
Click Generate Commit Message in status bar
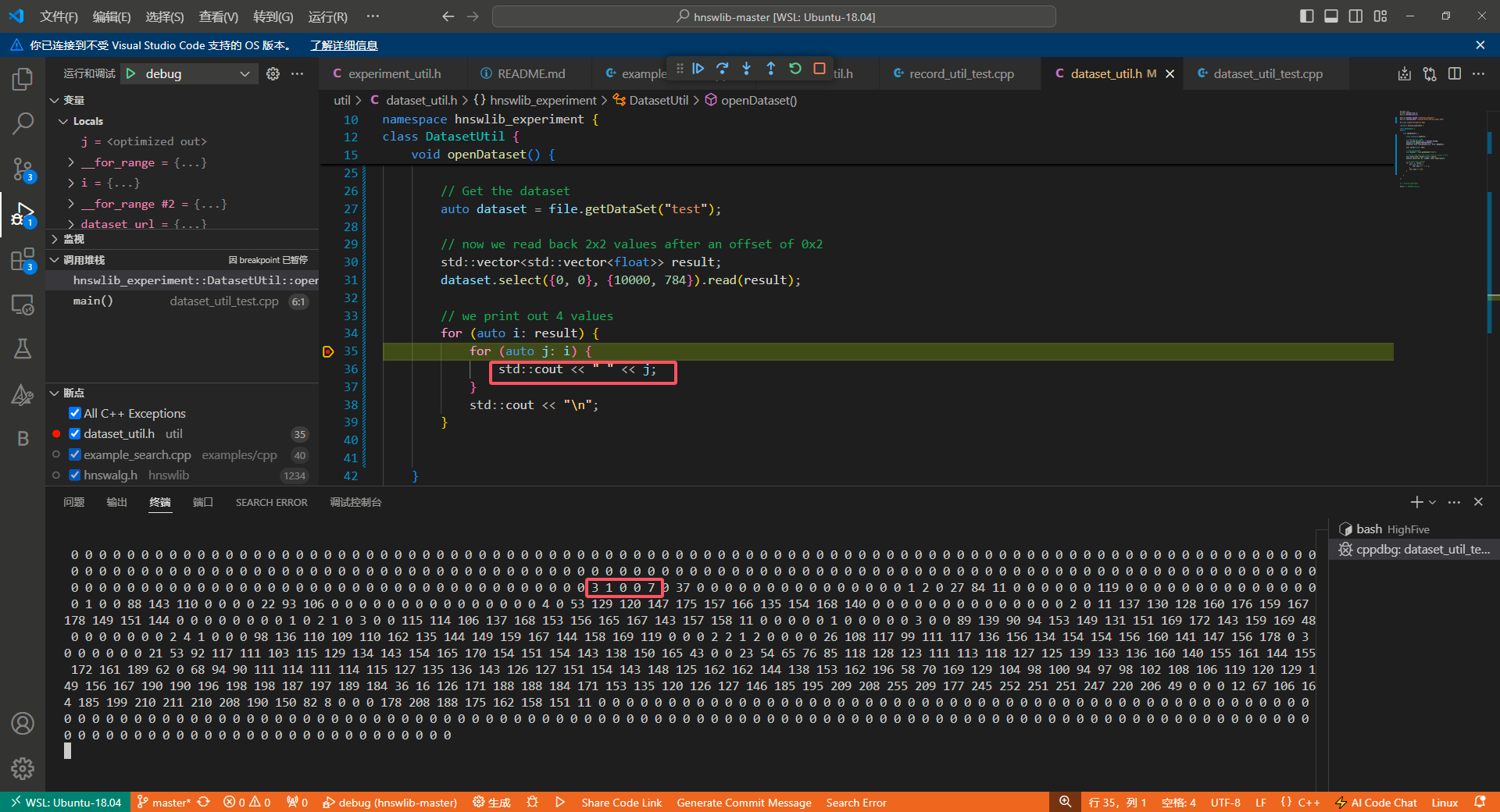(744, 803)
